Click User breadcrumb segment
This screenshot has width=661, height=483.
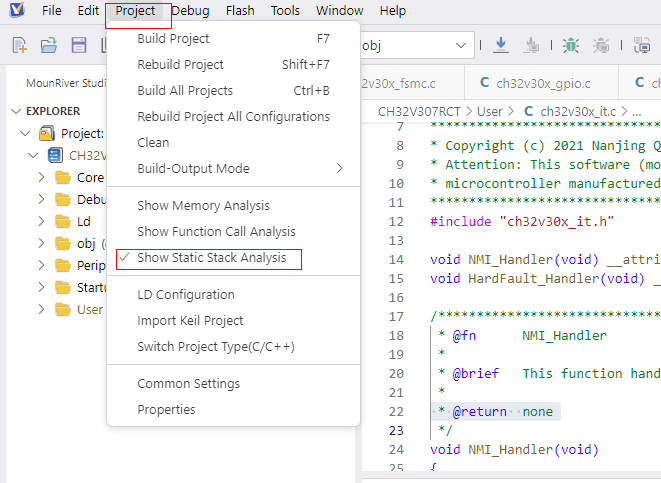pyautogui.click(x=489, y=112)
